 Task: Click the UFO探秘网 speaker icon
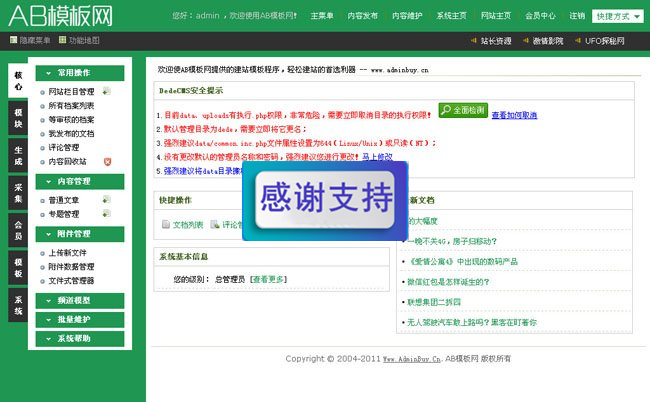tap(578, 41)
